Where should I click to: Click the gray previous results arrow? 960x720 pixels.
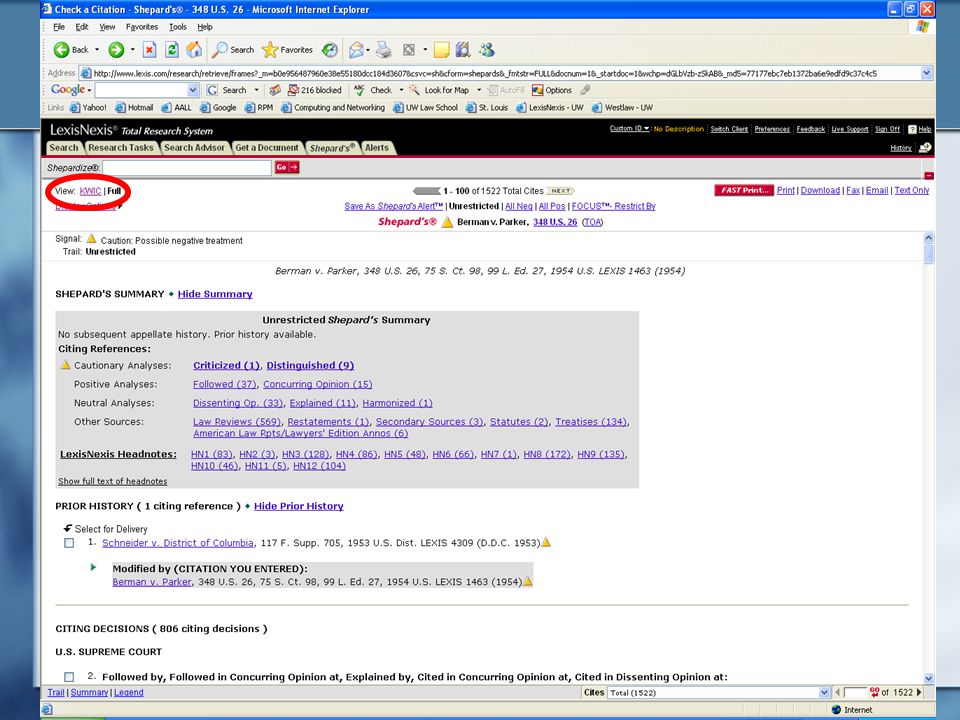click(426, 190)
